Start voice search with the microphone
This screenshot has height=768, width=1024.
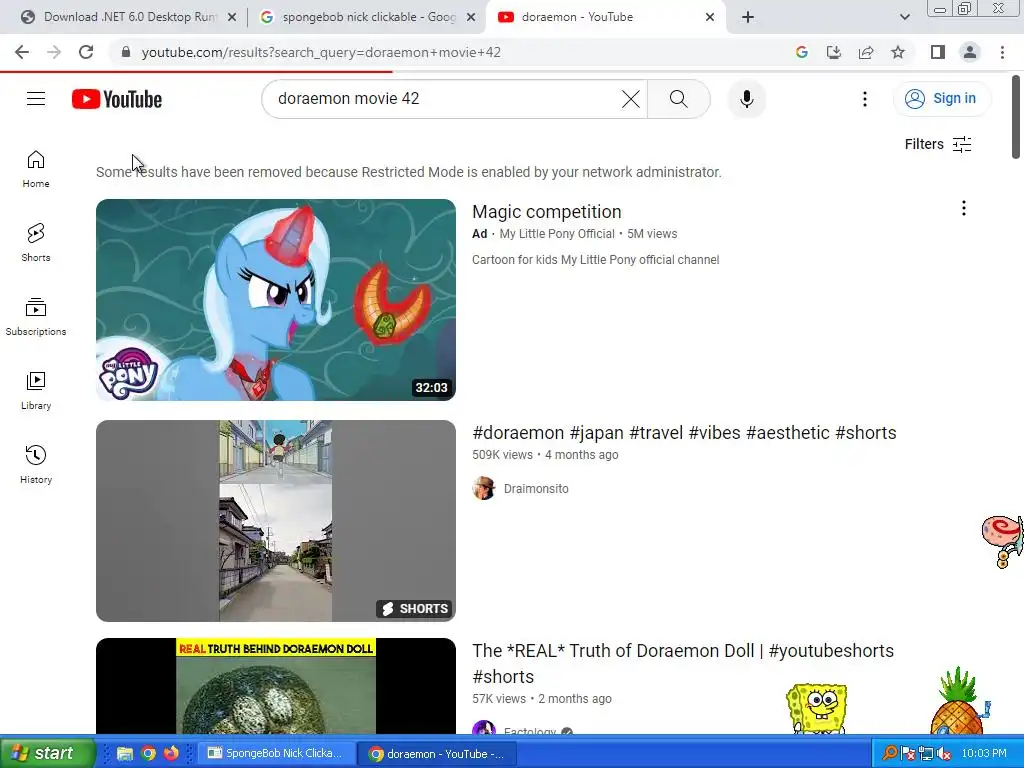pyautogui.click(x=746, y=99)
